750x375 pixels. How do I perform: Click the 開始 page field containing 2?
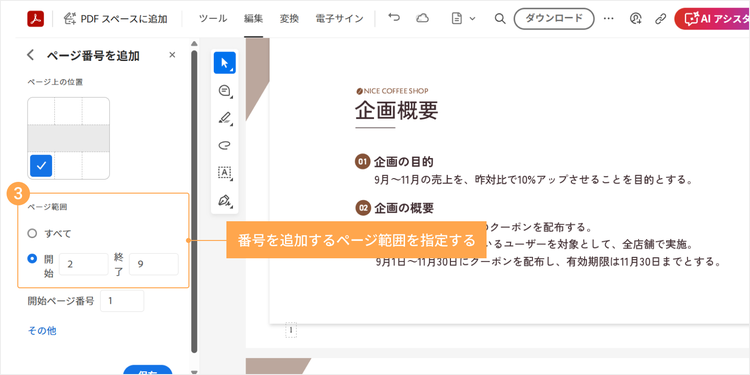tap(84, 264)
